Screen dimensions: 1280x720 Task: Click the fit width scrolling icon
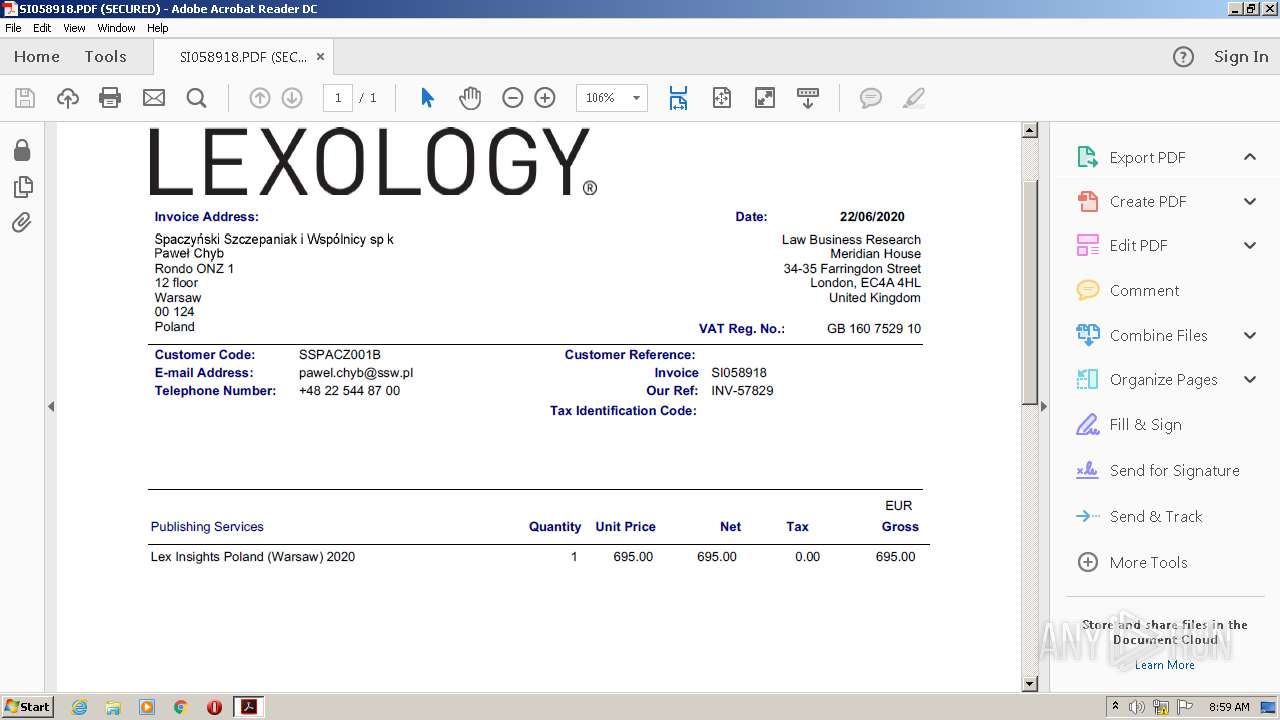click(679, 98)
